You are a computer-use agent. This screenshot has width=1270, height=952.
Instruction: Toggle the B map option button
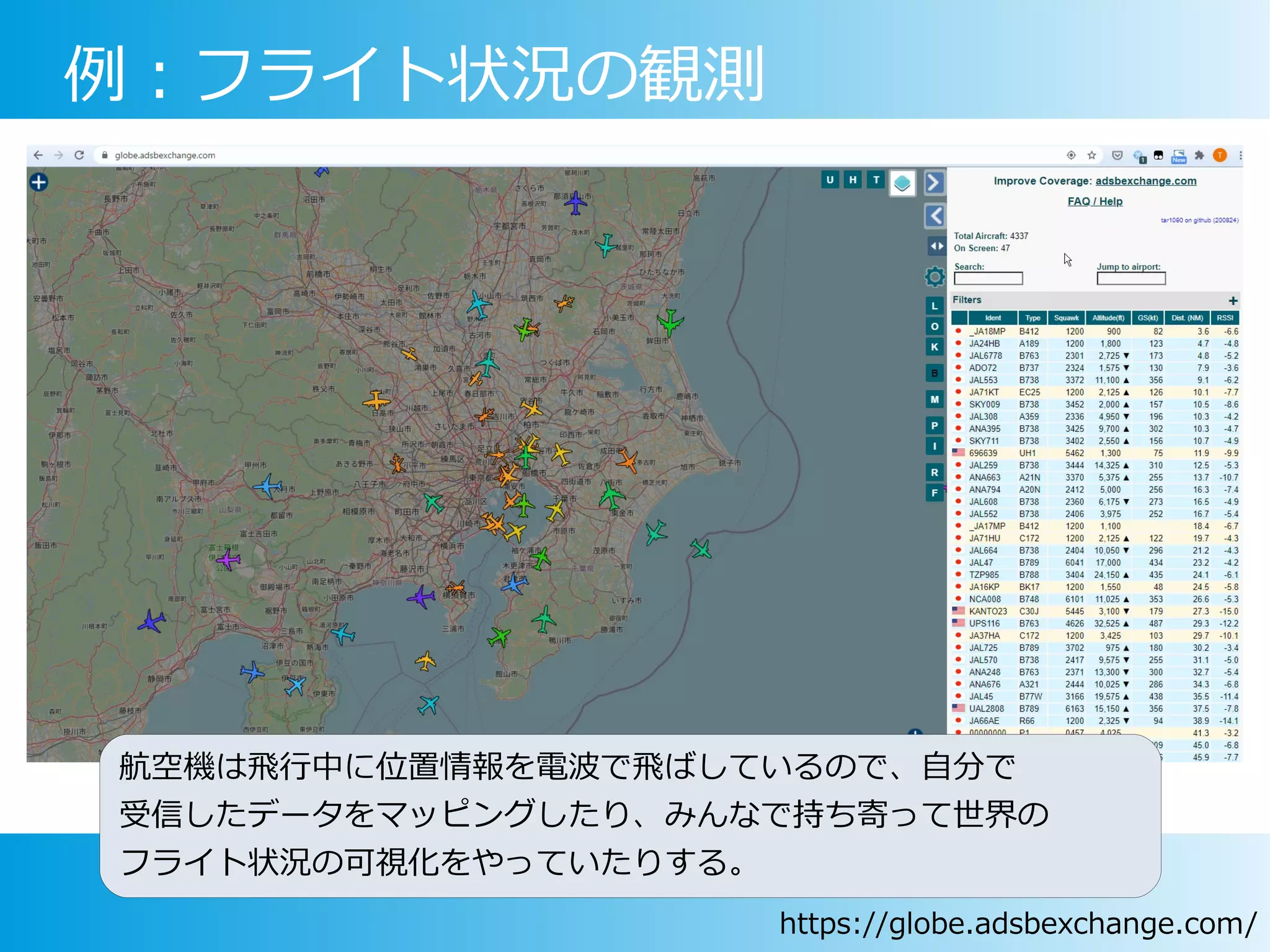935,373
